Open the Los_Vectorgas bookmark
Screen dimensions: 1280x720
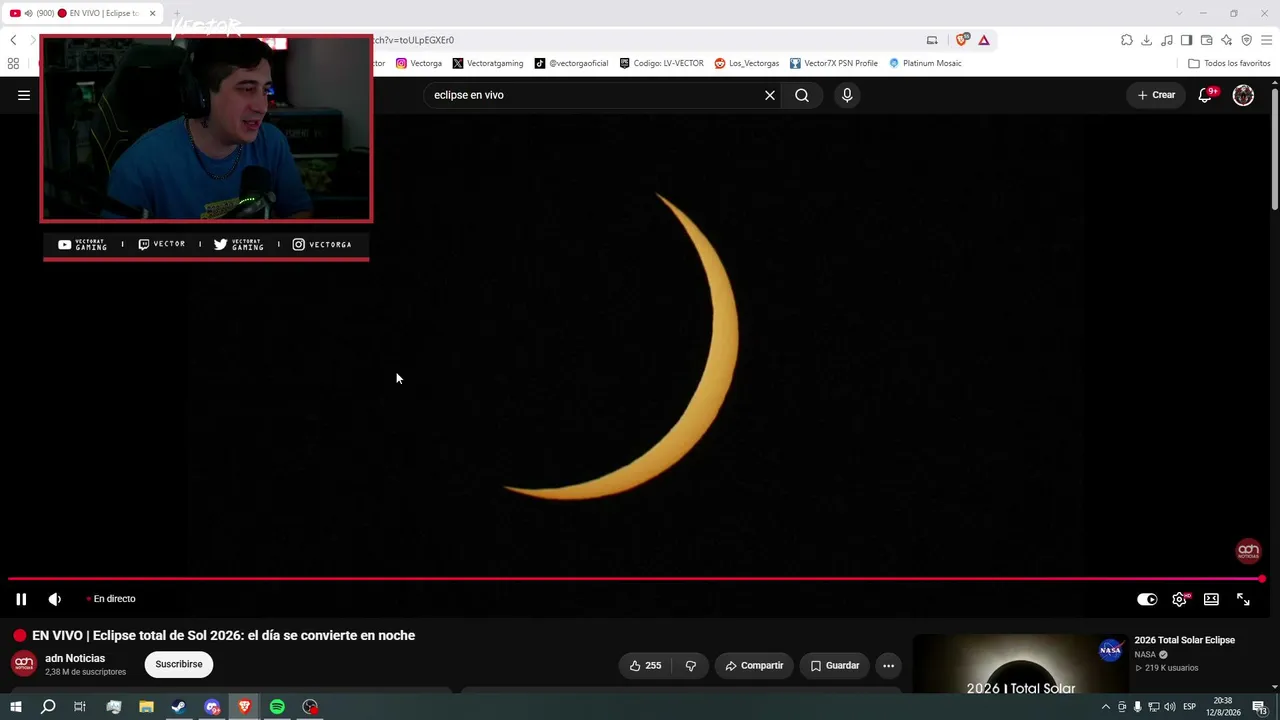click(747, 63)
